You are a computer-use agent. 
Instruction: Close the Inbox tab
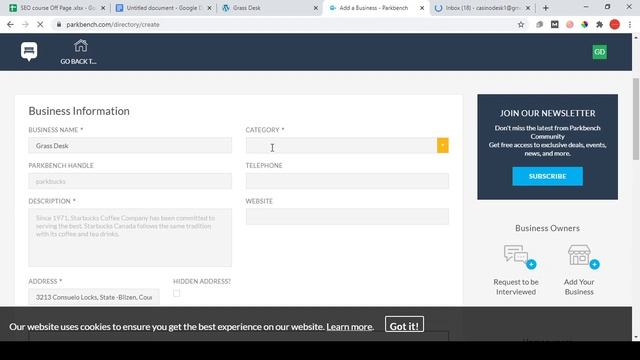click(528, 8)
